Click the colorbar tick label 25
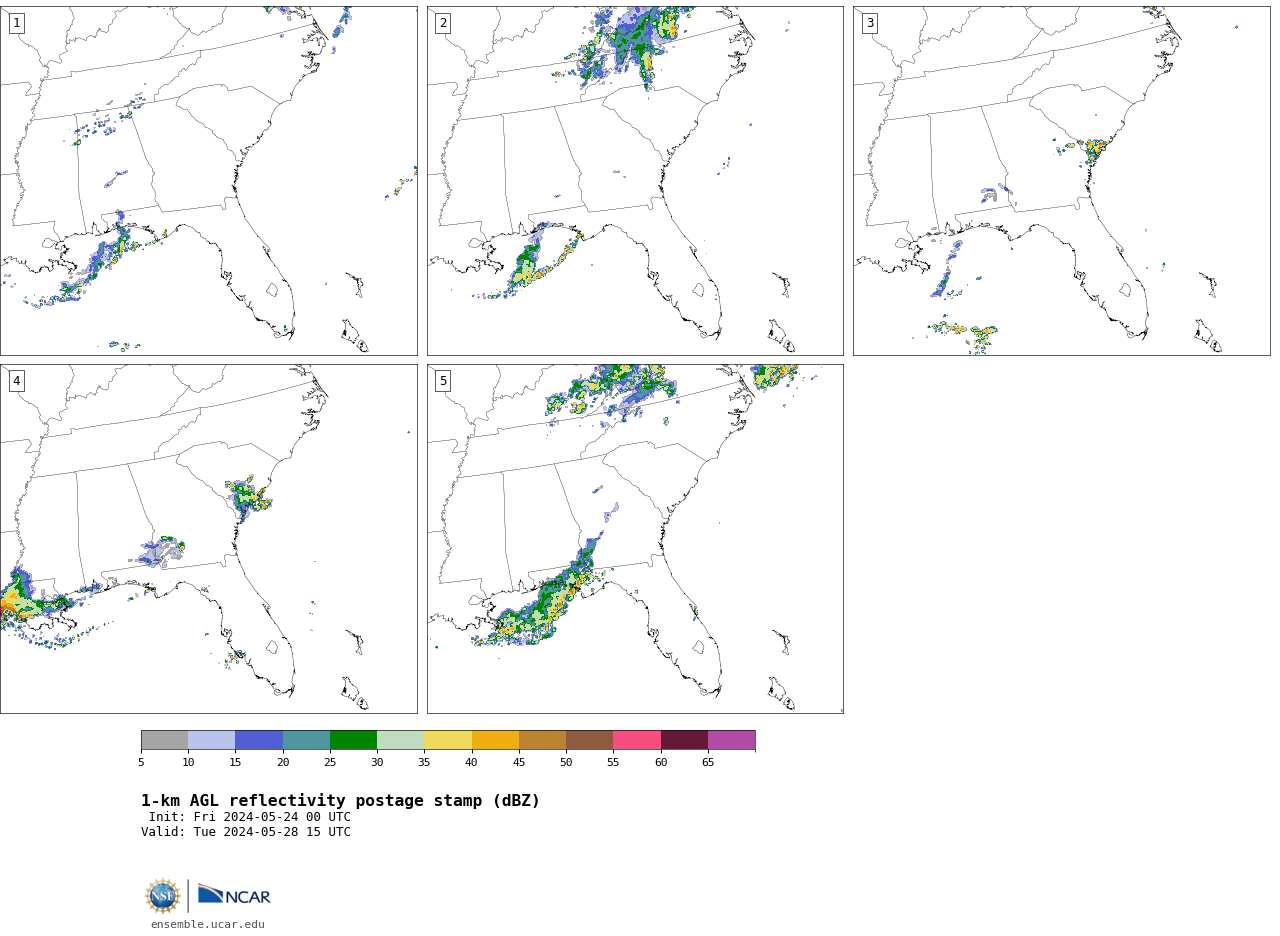The width and height of the screenshot is (1280, 936). 330,763
